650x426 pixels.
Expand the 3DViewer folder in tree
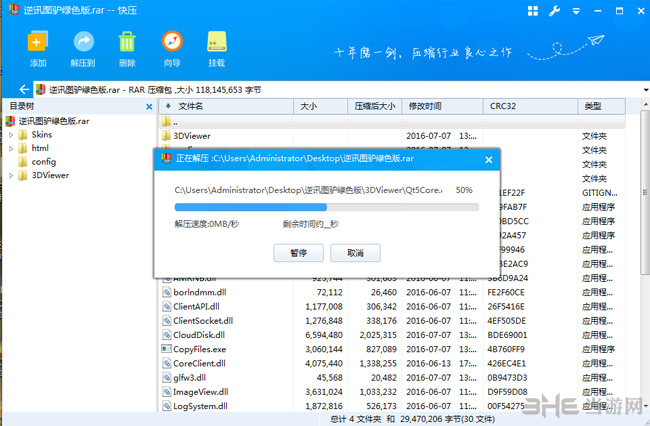(11, 176)
